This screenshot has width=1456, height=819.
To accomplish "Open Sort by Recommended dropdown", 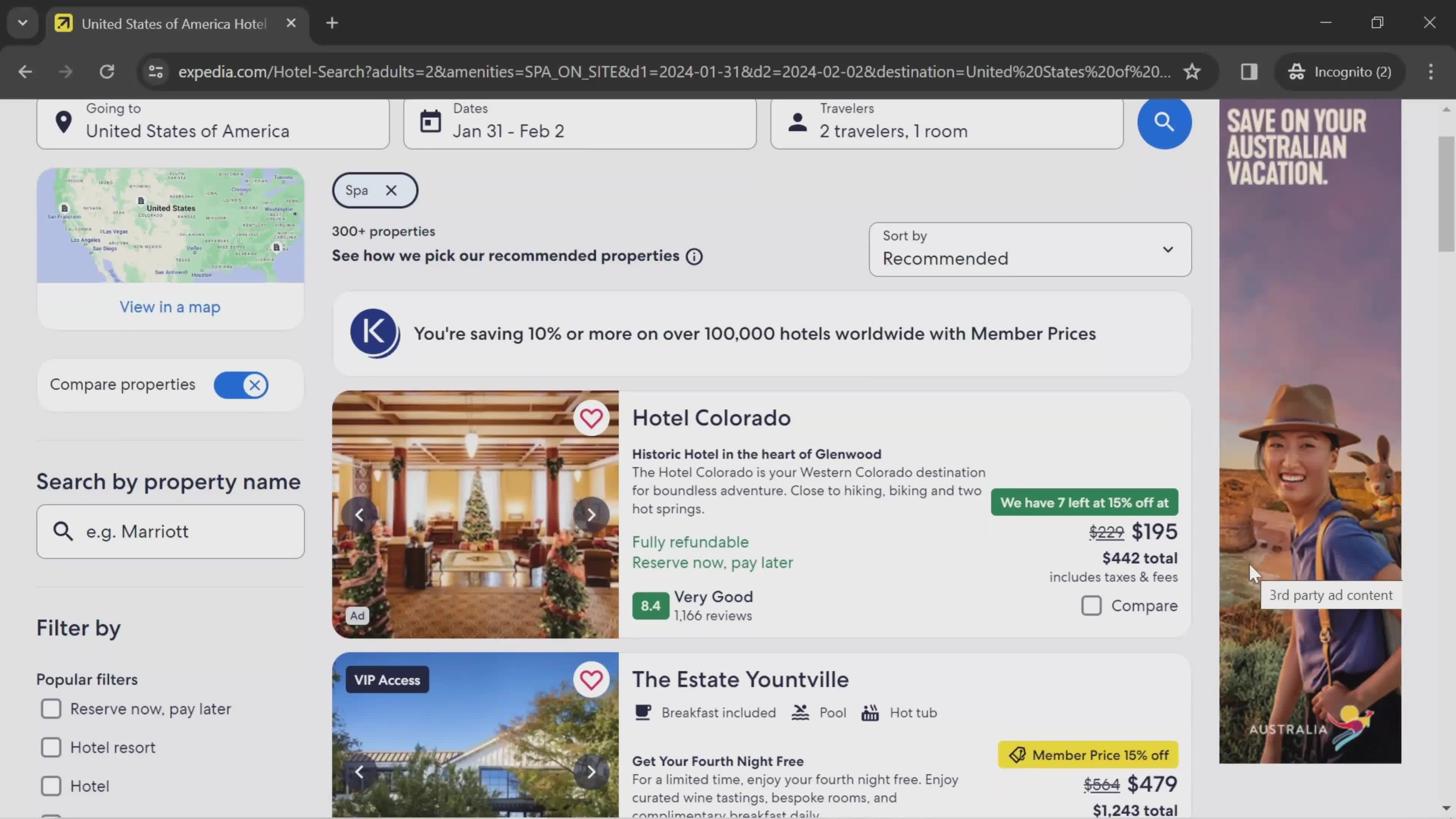I will click(1030, 249).
